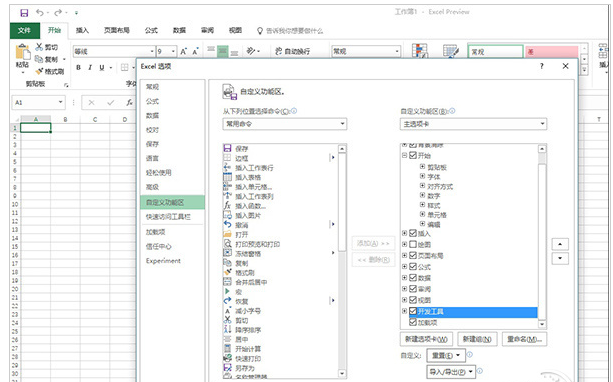The height and width of the screenshot is (382, 613).
Task: Toggle Italic formatting in the ribbon
Action: (90, 68)
